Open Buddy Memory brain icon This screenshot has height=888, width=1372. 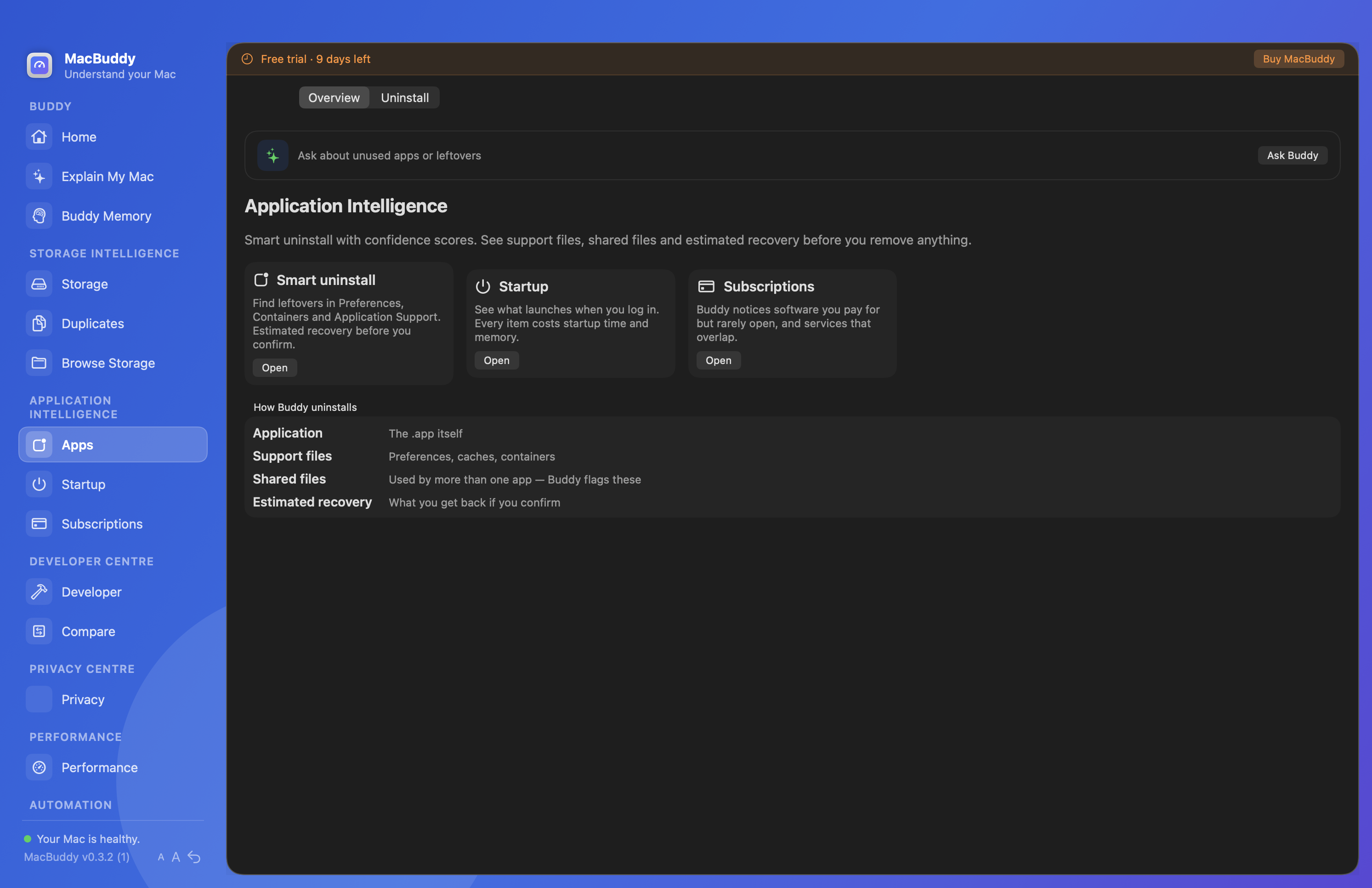tap(39, 216)
